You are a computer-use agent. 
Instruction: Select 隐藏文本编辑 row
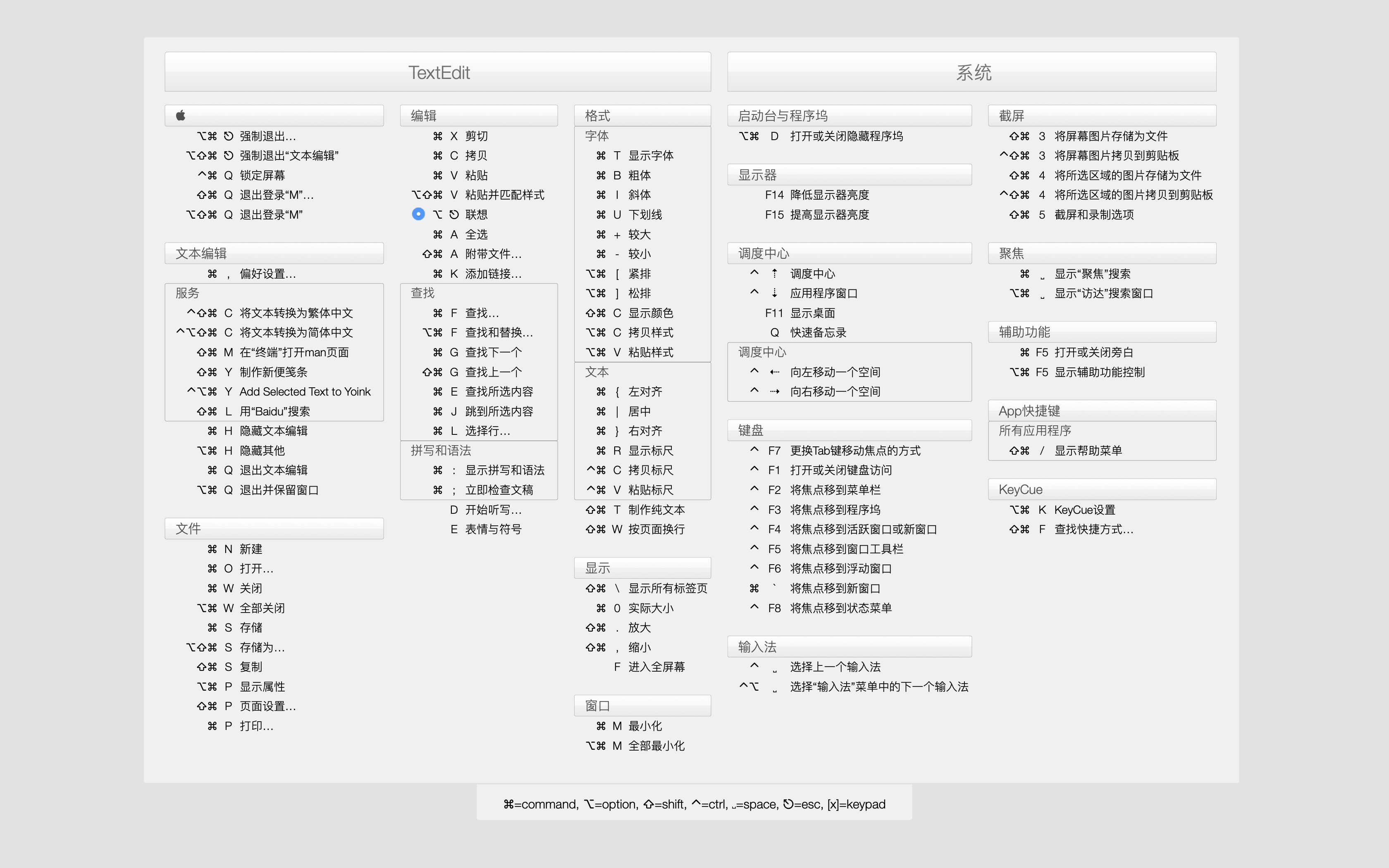pos(258,431)
